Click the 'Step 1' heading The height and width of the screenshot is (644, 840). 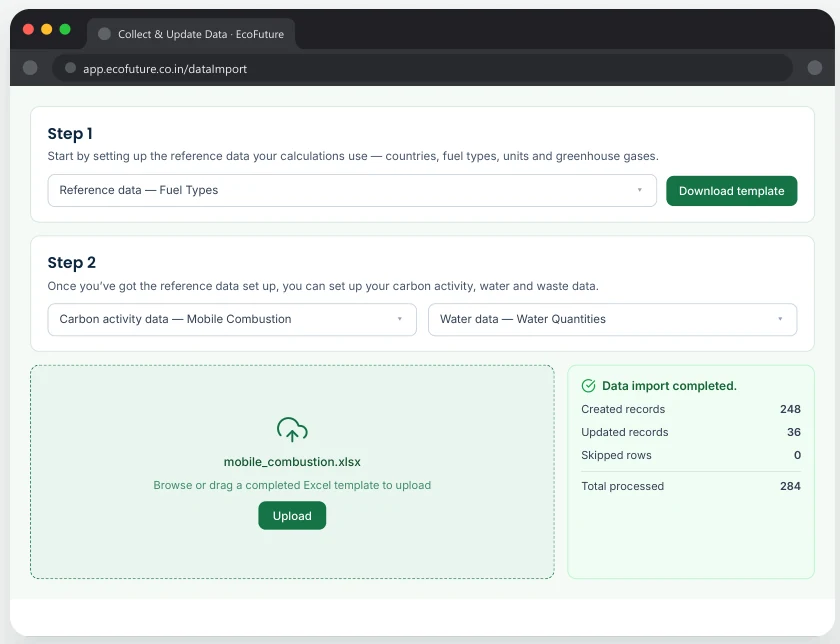(x=70, y=133)
